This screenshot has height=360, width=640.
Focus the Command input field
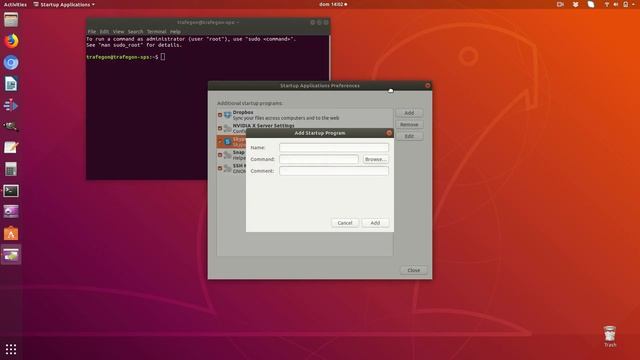319,159
